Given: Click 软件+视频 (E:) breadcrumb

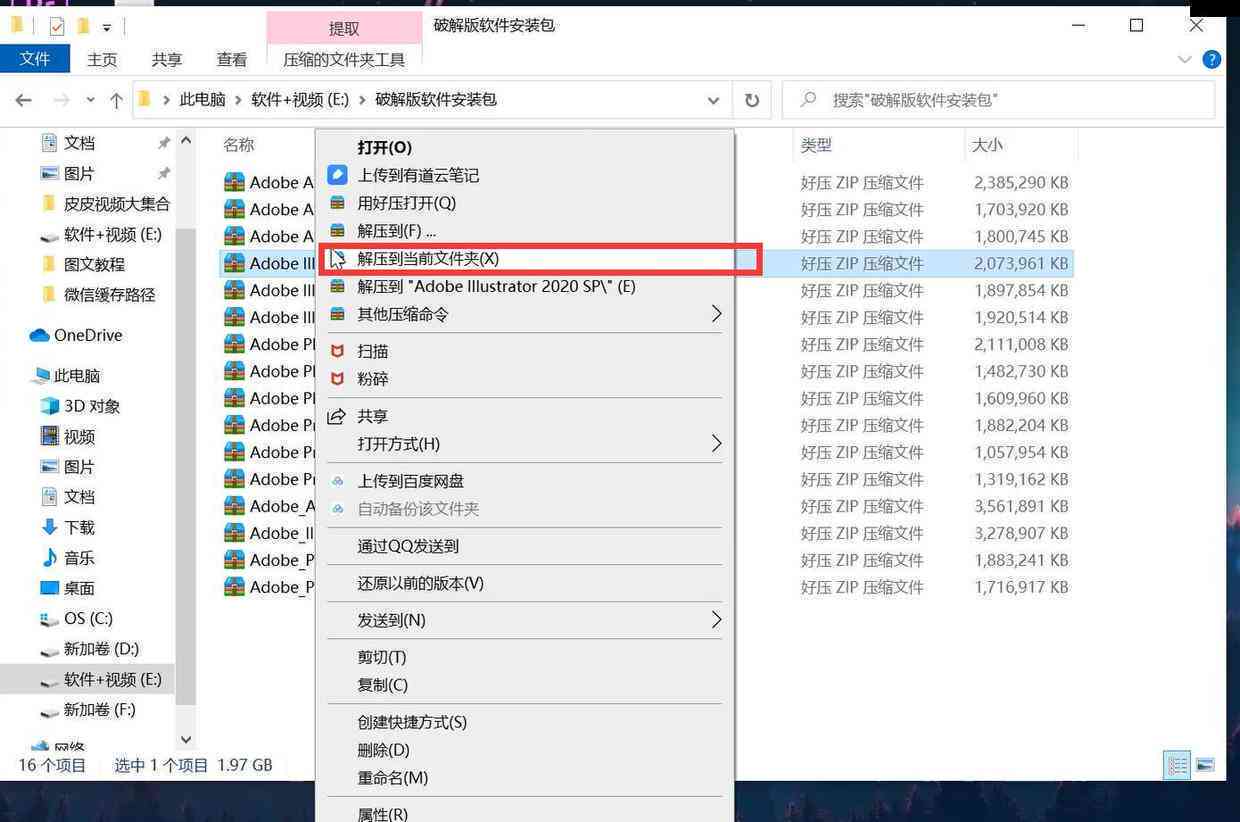Looking at the screenshot, I should 300,100.
